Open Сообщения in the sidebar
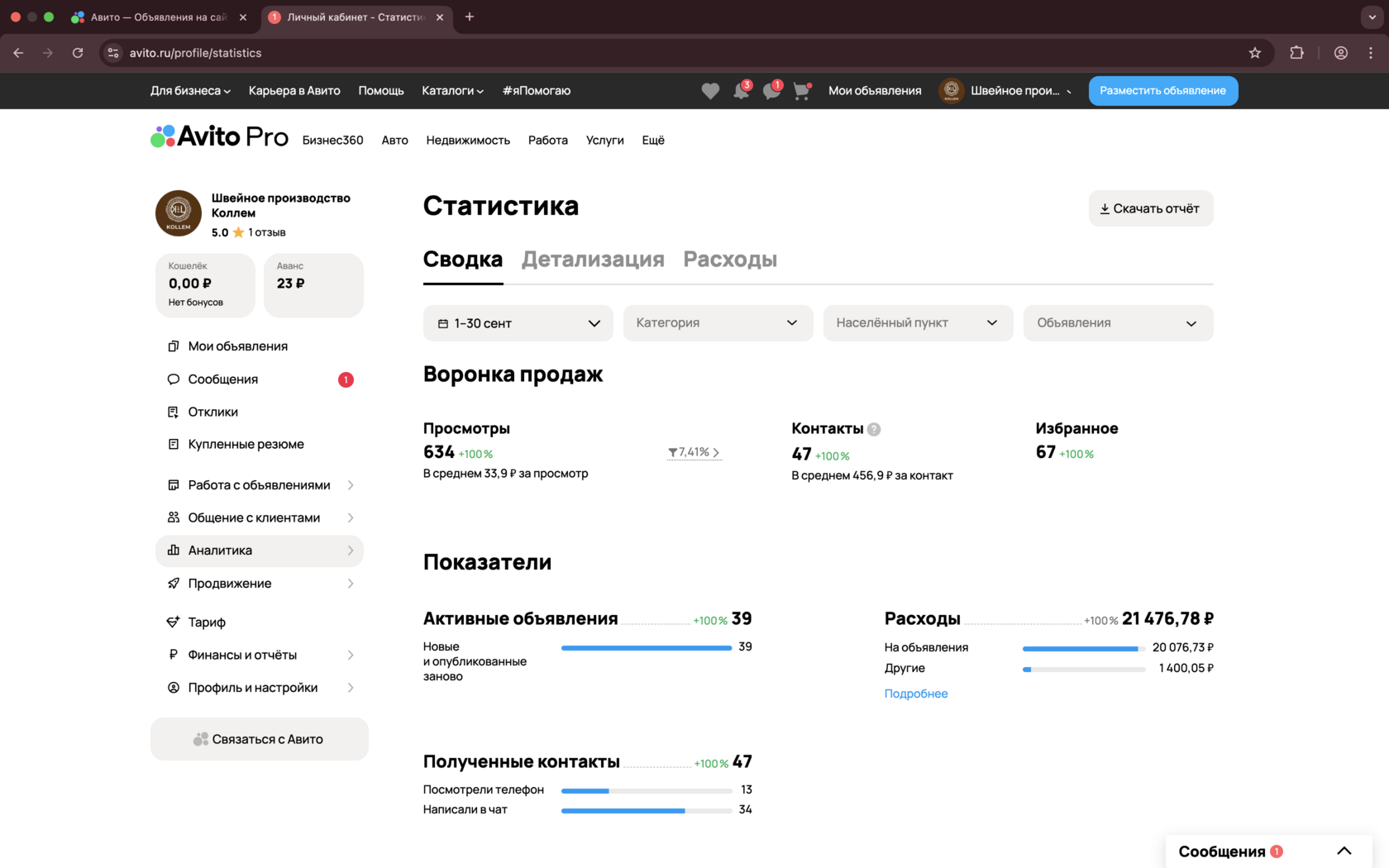The width and height of the screenshot is (1389, 868). tap(260, 379)
